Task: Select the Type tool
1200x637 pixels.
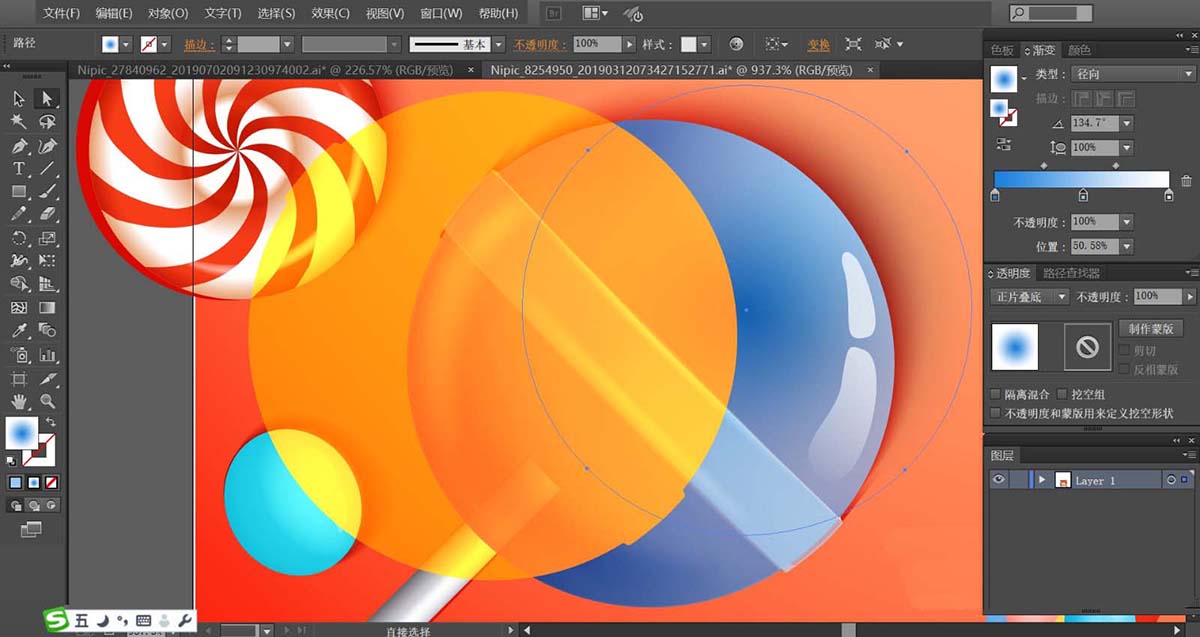Action: (18, 168)
